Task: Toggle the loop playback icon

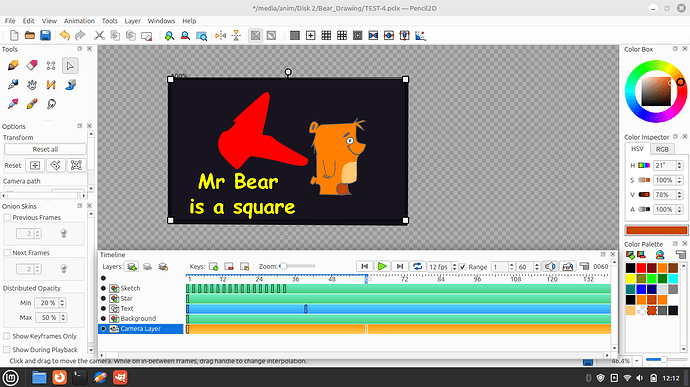Action: click(417, 266)
